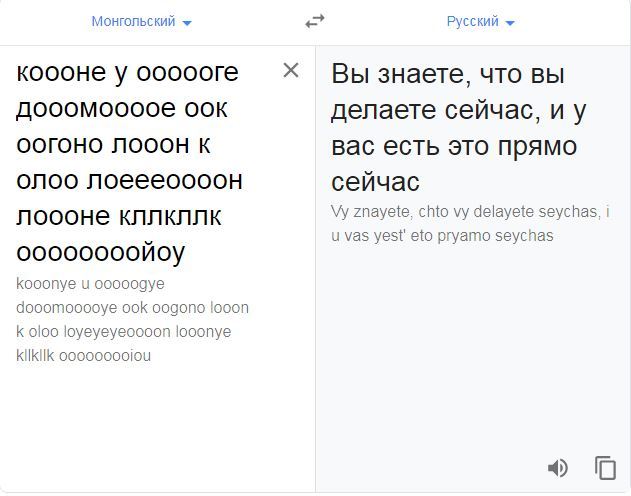This screenshot has width=631, height=496.
Task: Select the Монгольский source language label
Action: pyautogui.click(x=133, y=21)
